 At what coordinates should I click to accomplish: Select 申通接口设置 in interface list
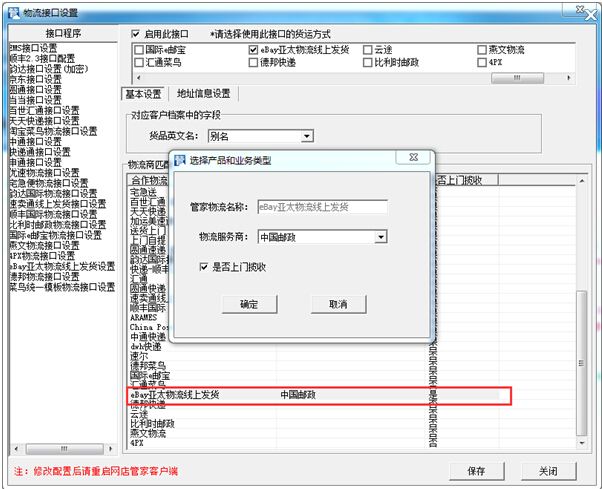tap(36, 162)
